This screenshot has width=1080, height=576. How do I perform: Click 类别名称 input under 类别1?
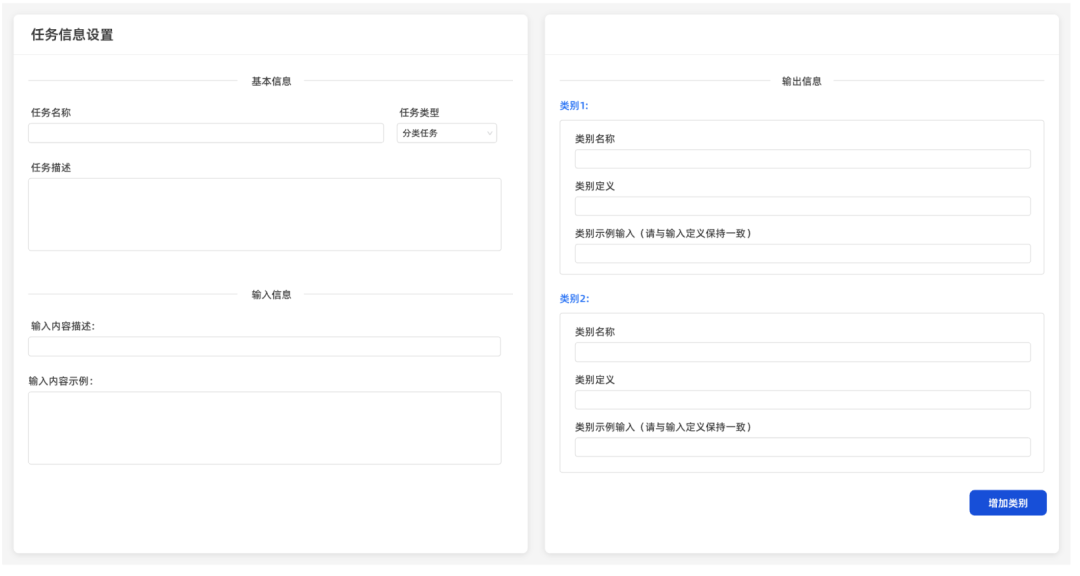[802, 158]
